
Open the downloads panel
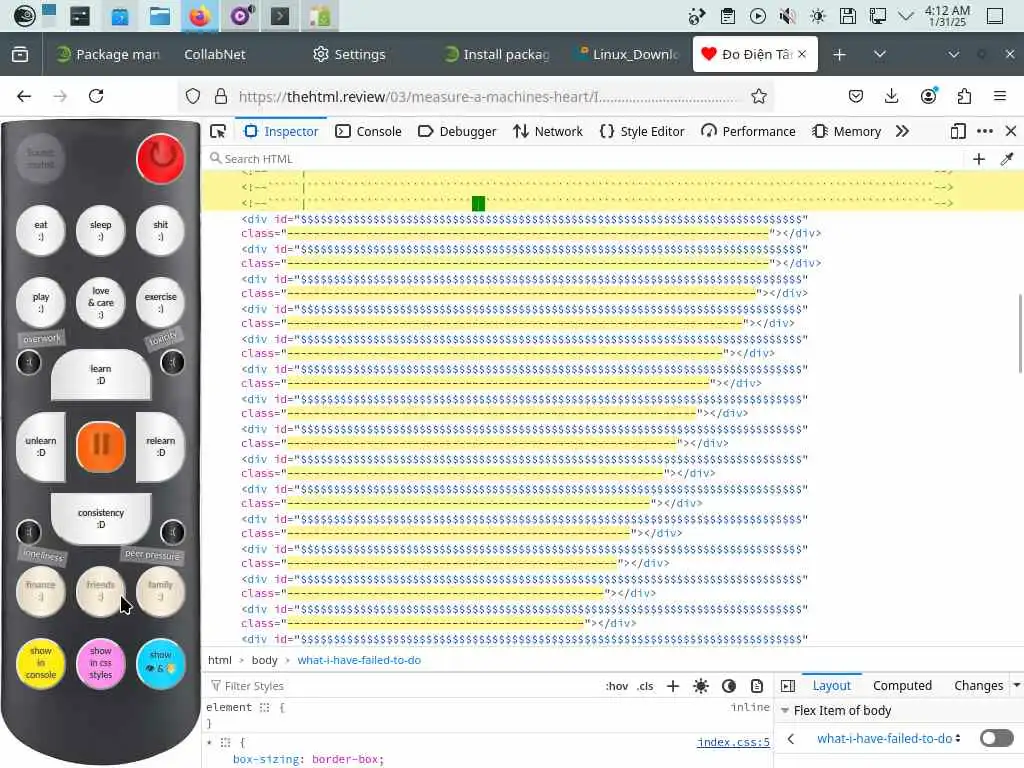pyautogui.click(x=891, y=97)
